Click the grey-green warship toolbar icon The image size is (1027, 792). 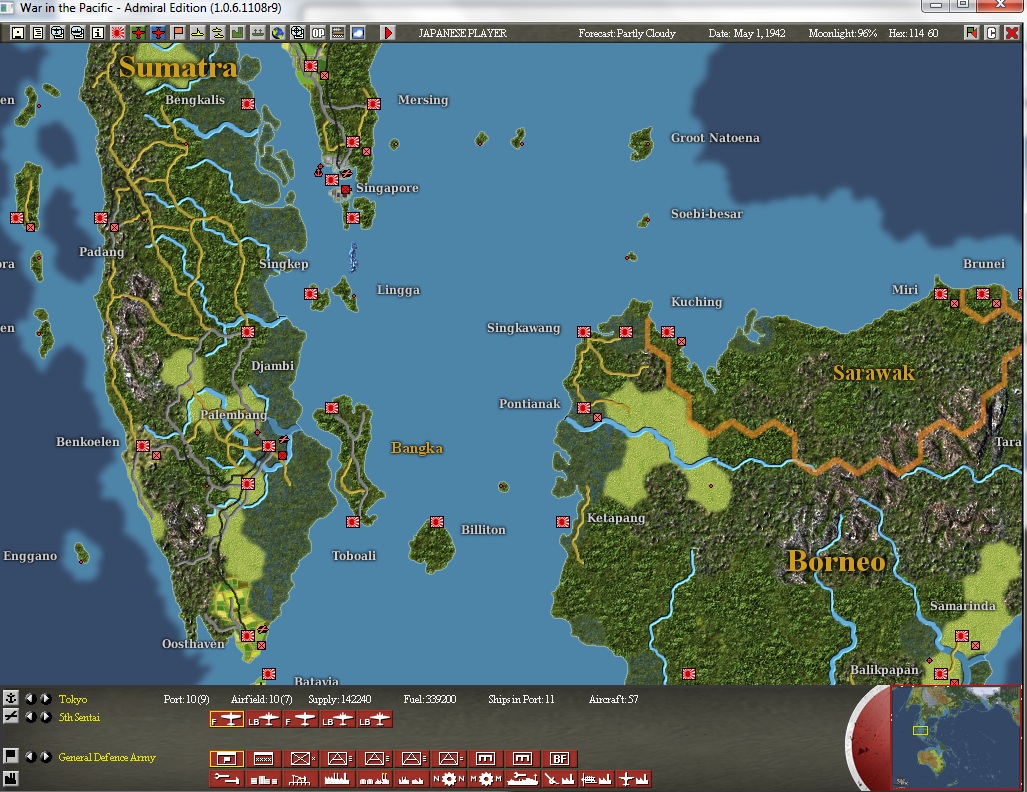point(258,33)
